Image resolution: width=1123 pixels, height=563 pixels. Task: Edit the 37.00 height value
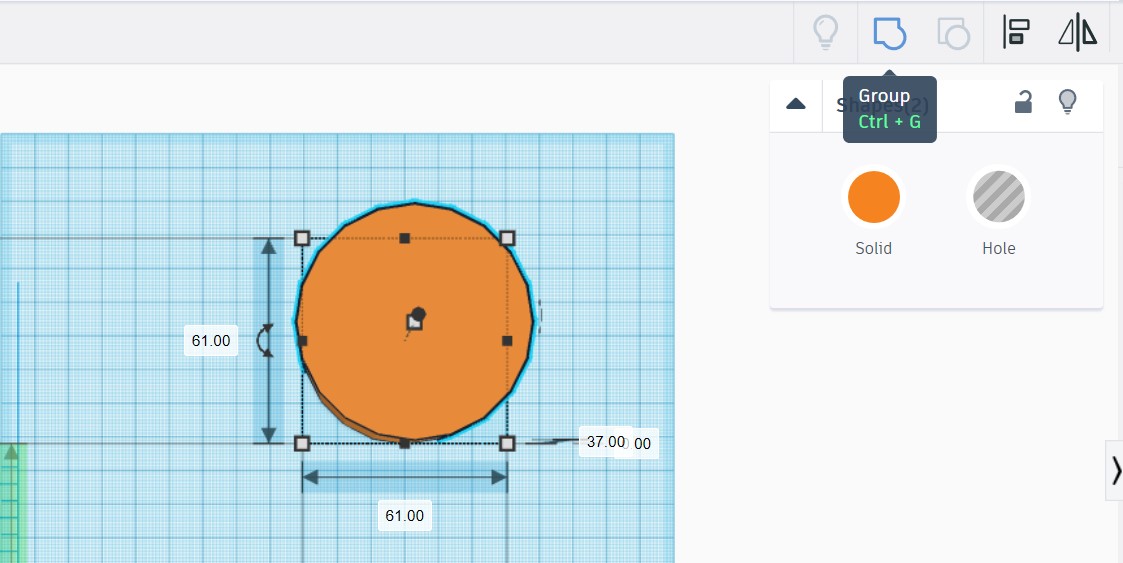coord(606,442)
